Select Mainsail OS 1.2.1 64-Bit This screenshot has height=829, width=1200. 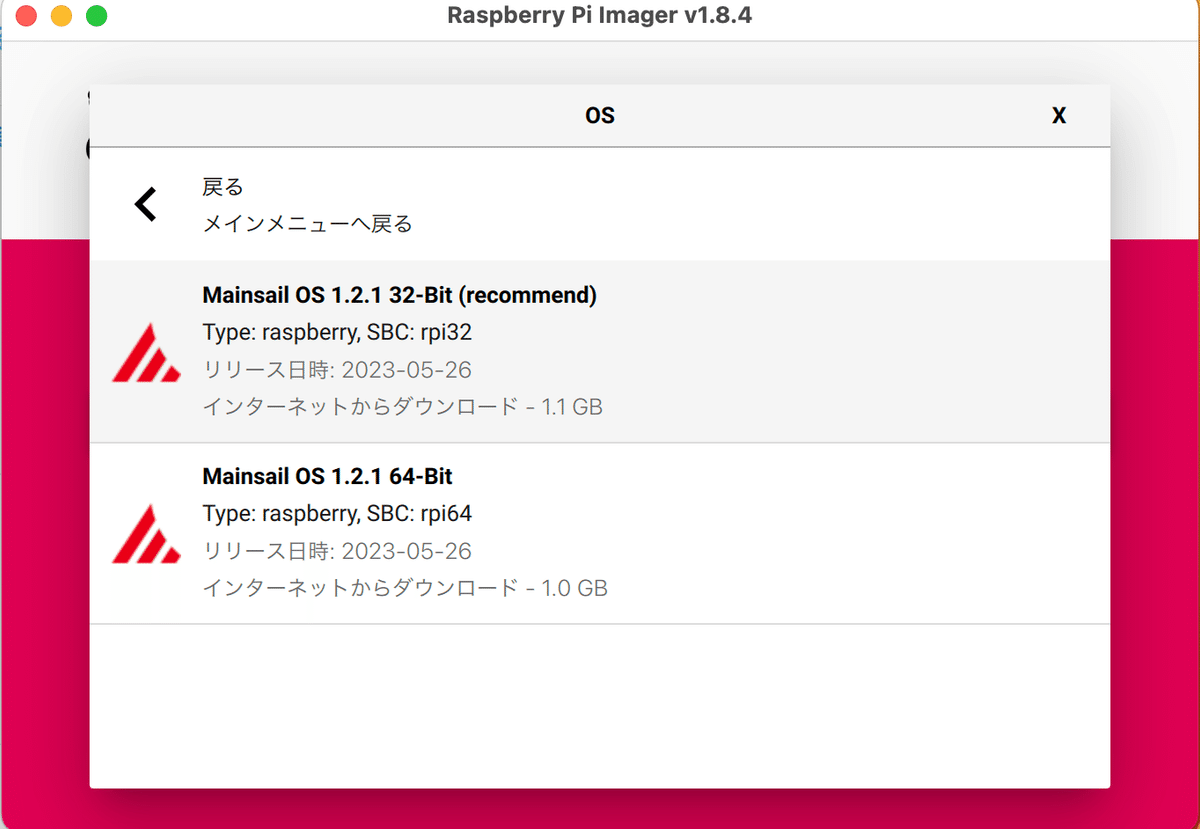600,533
